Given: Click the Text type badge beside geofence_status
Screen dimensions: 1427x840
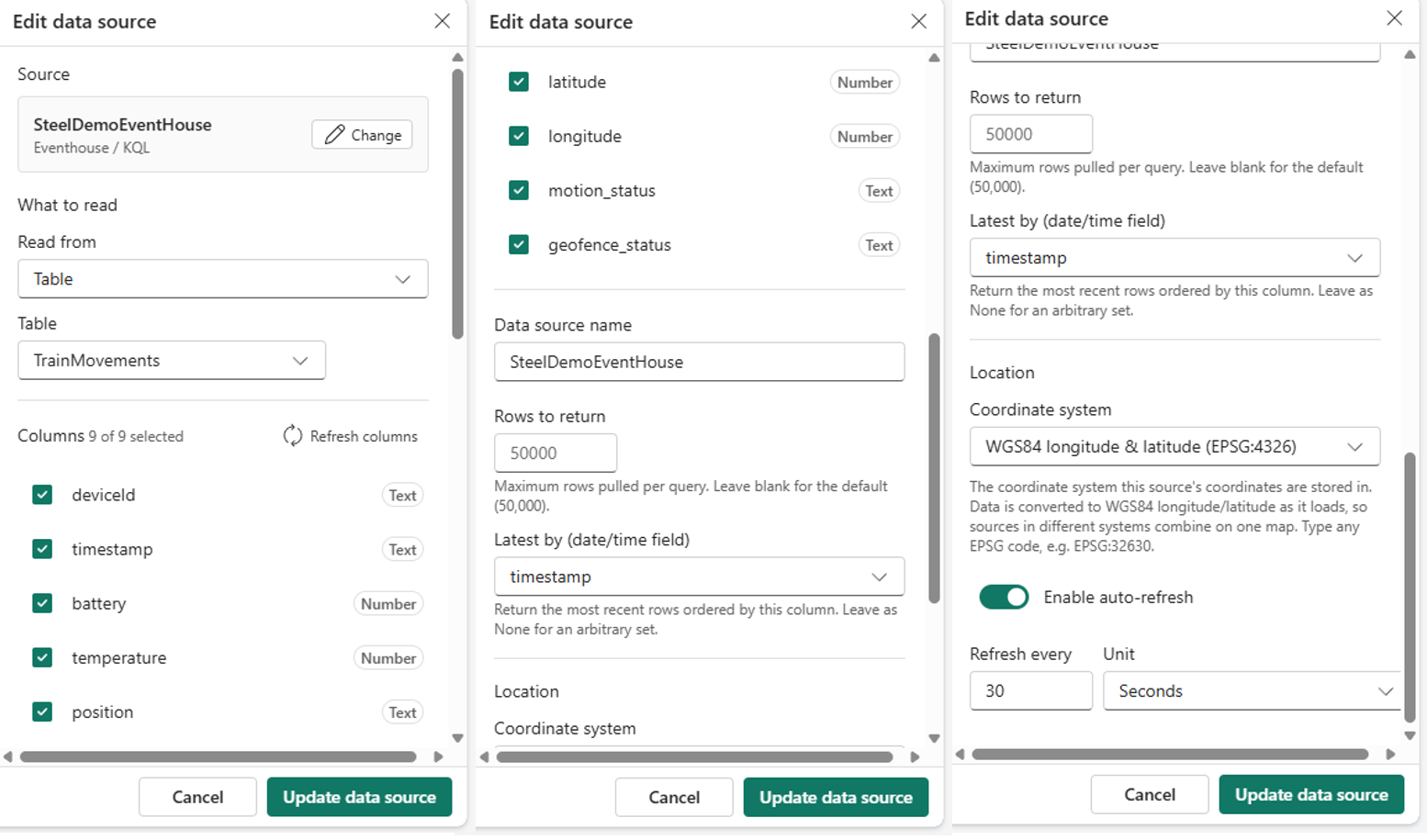Looking at the screenshot, I should (x=879, y=244).
